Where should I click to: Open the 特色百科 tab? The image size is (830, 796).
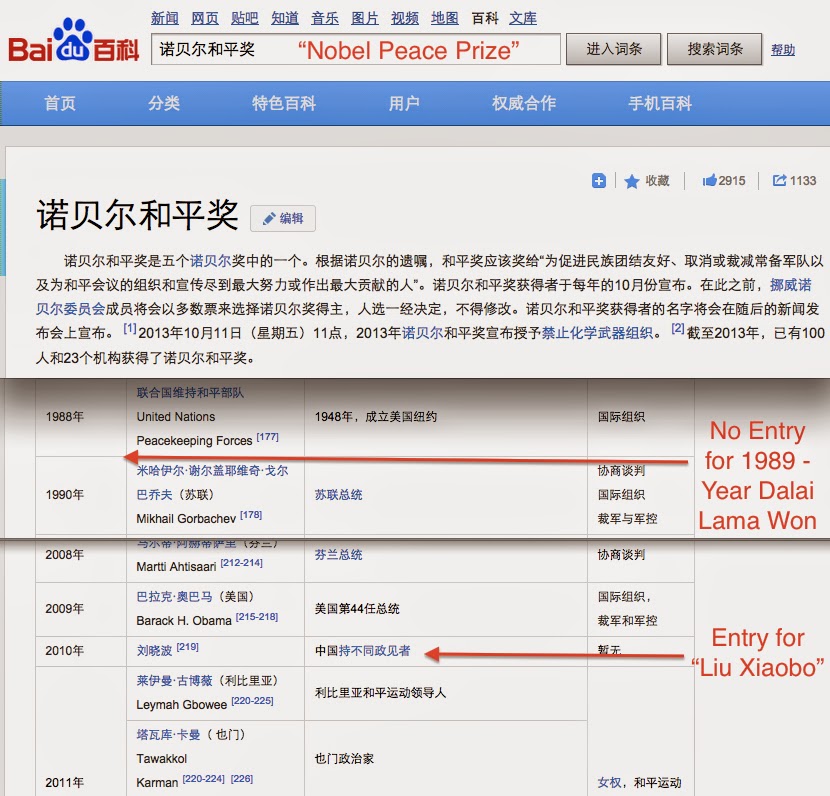[x=284, y=103]
